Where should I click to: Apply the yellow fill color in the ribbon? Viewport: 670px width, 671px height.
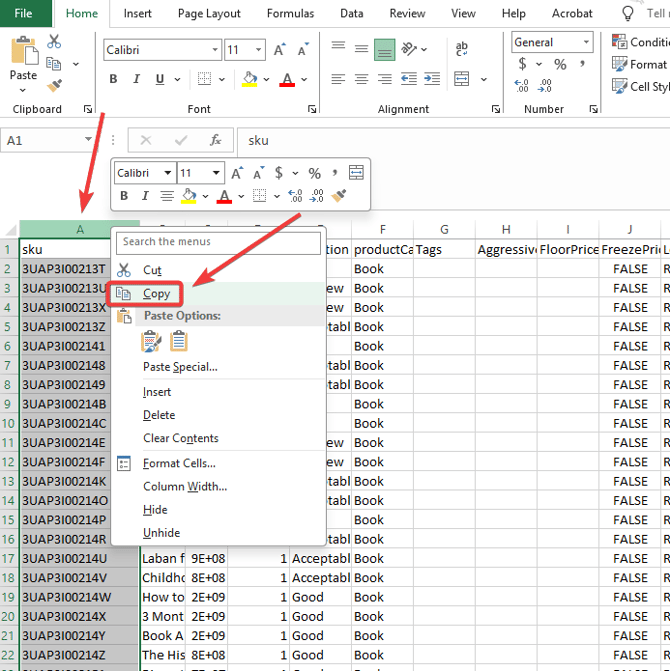click(x=250, y=80)
